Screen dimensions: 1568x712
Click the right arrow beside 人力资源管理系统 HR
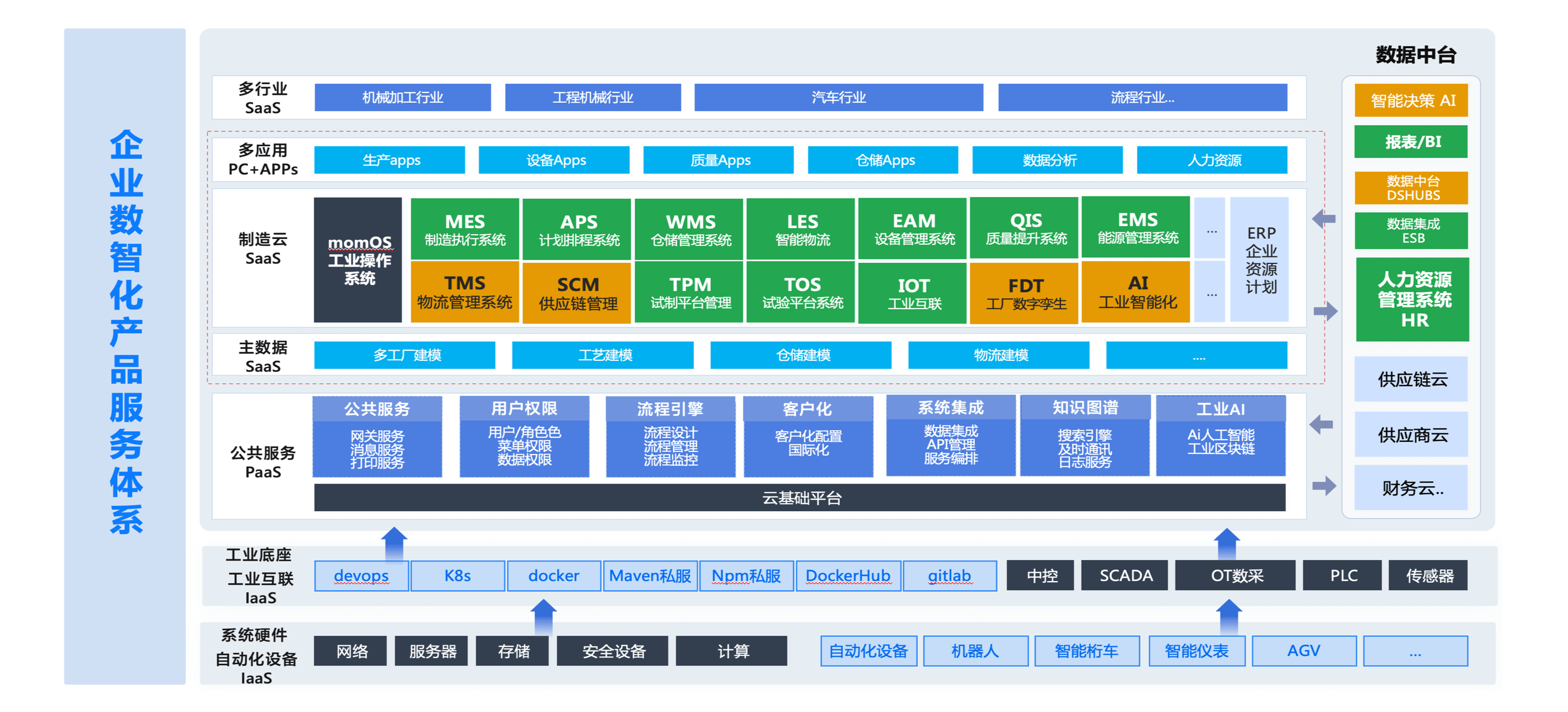[x=1325, y=311]
